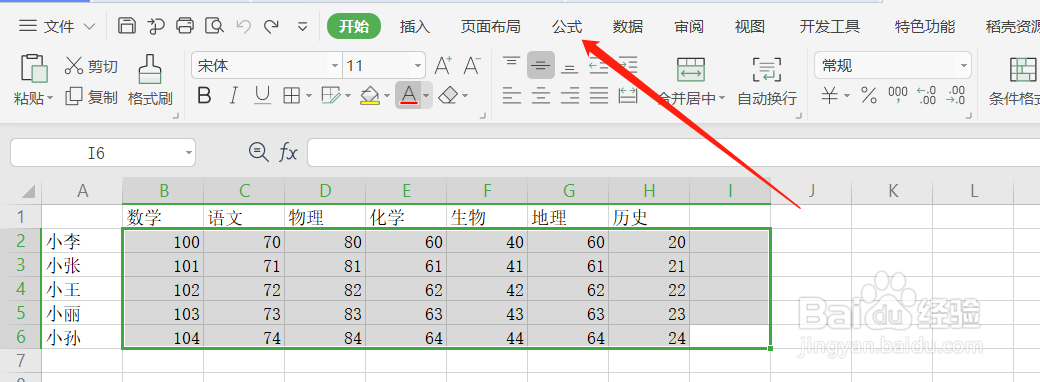
Task: Increase decimal places icon
Action: click(927, 96)
